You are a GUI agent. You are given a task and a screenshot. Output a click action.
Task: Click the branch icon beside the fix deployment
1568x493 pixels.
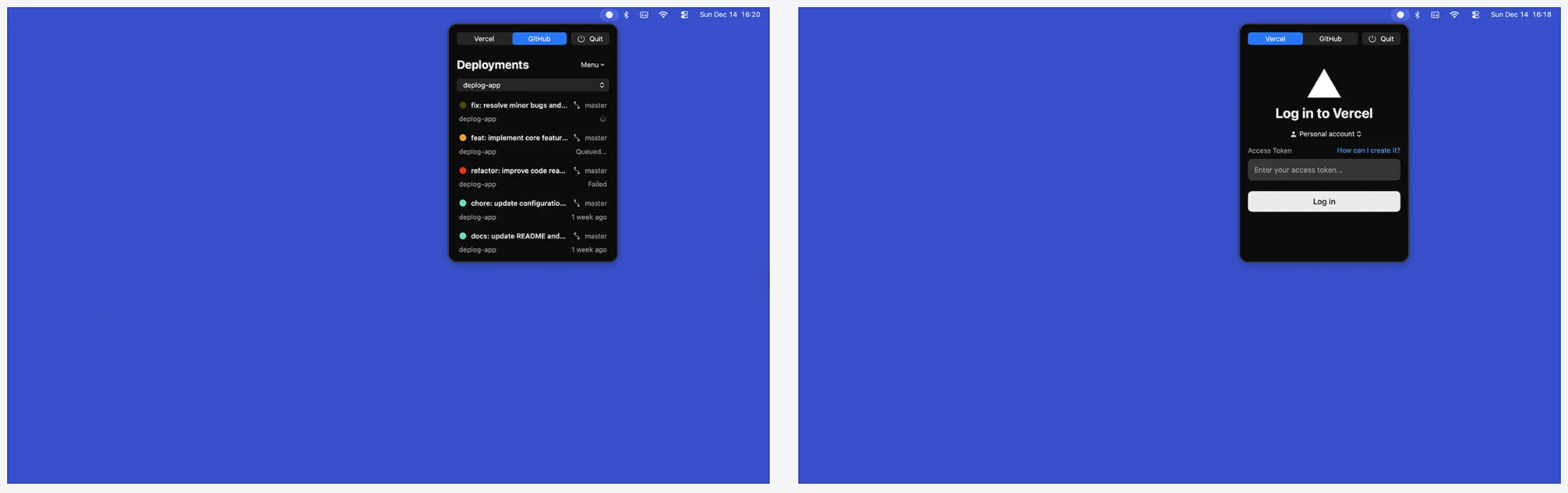point(577,105)
